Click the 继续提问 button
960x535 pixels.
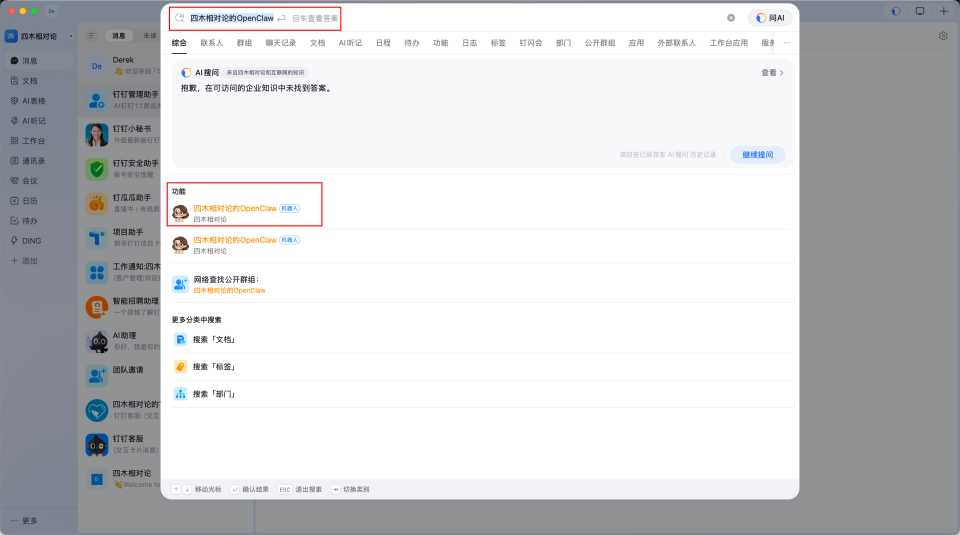pyautogui.click(x=758, y=155)
